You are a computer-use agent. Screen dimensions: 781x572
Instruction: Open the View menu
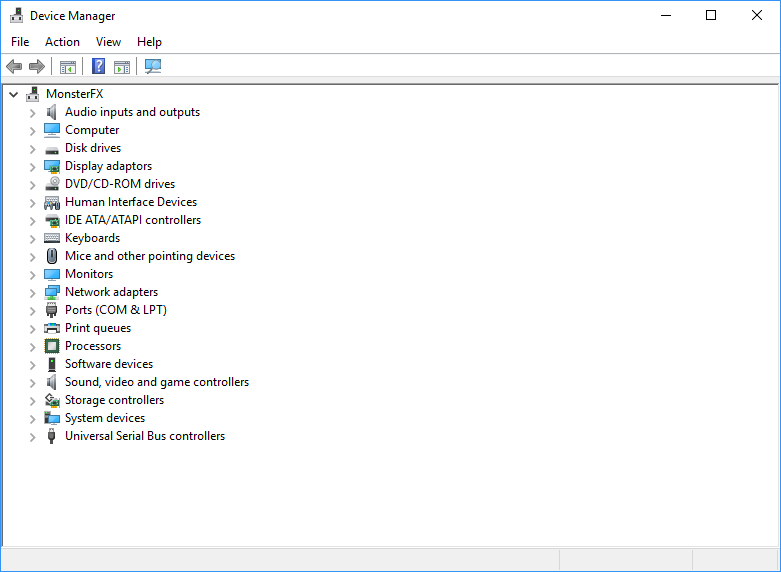pyautogui.click(x=108, y=42)
